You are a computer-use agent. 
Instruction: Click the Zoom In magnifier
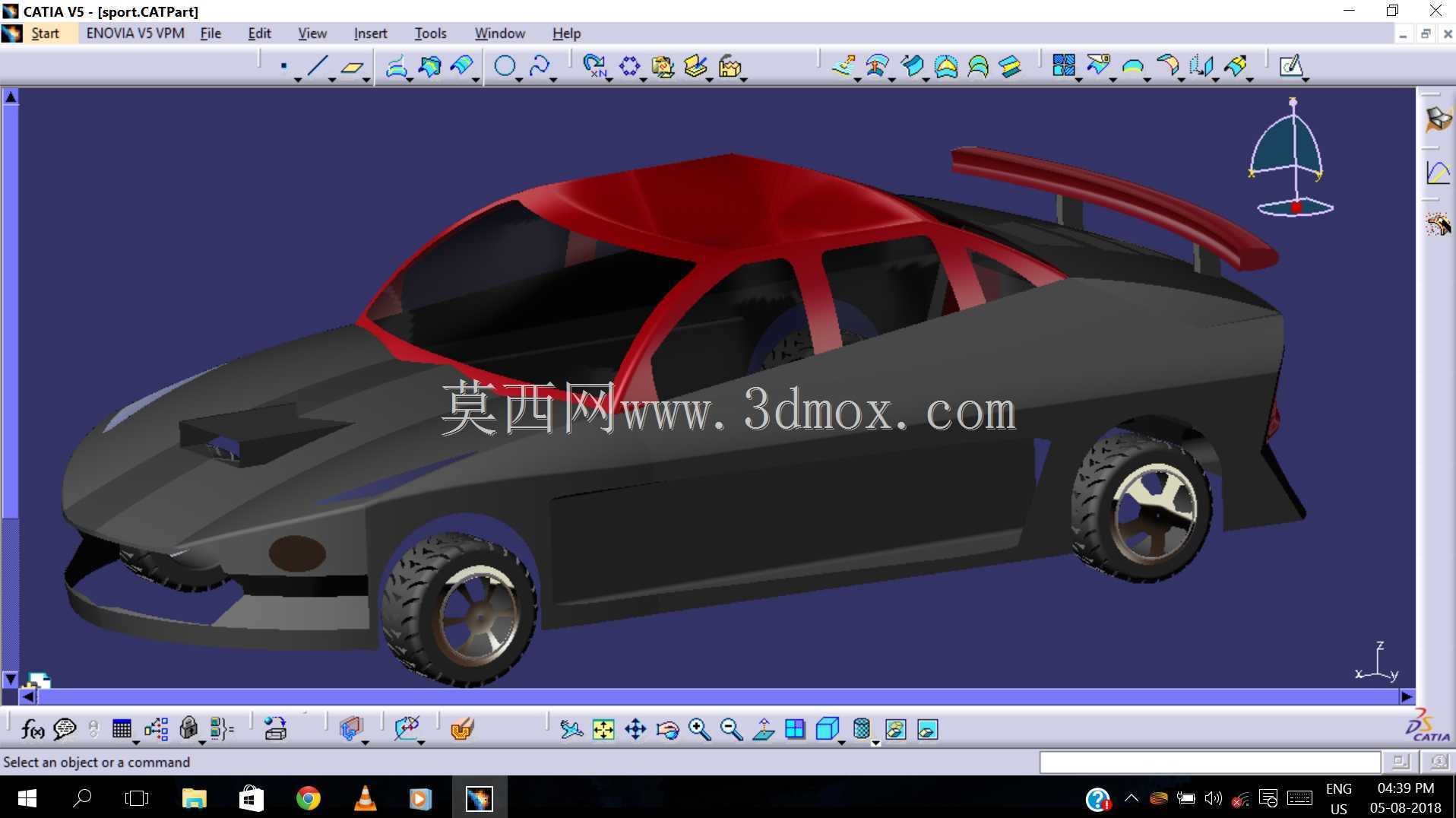pos(699,730)
